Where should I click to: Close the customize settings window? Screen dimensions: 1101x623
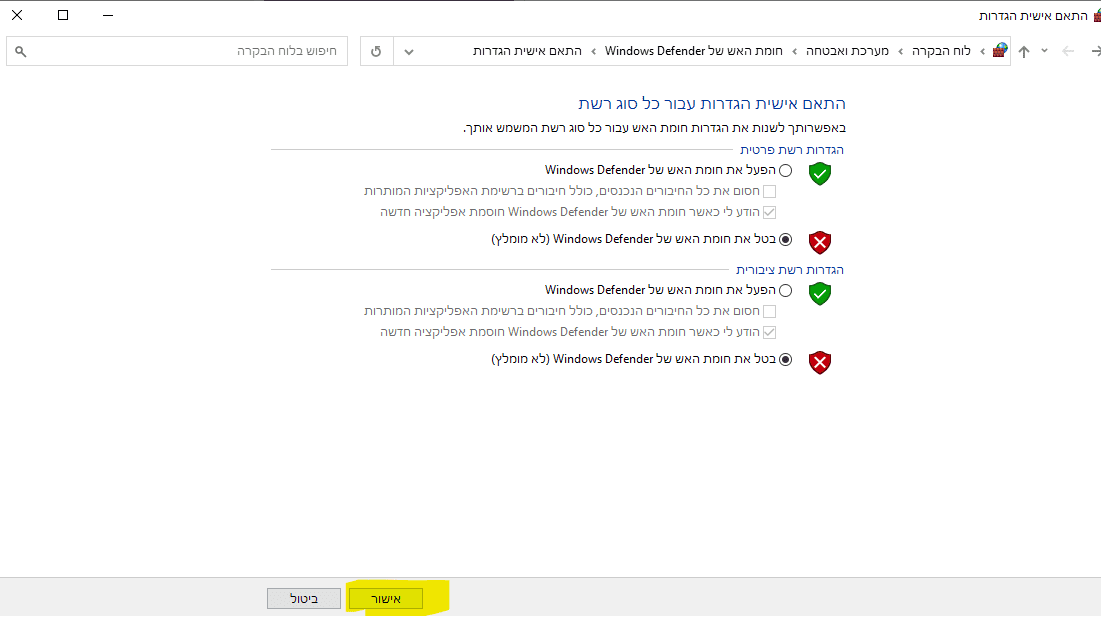click(x=17, y=15)
